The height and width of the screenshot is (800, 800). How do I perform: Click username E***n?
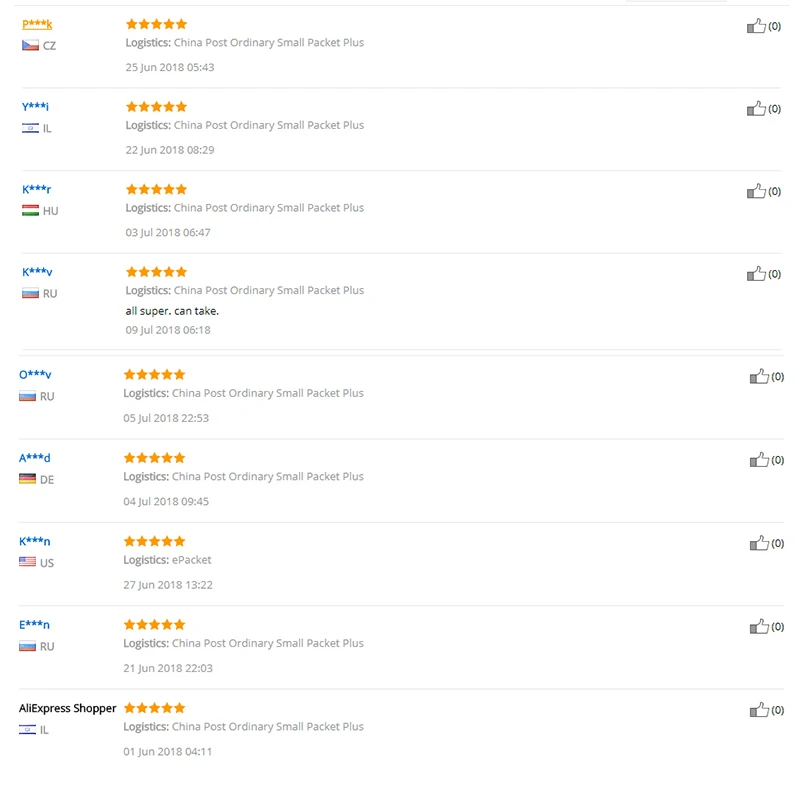coord(34,625)
